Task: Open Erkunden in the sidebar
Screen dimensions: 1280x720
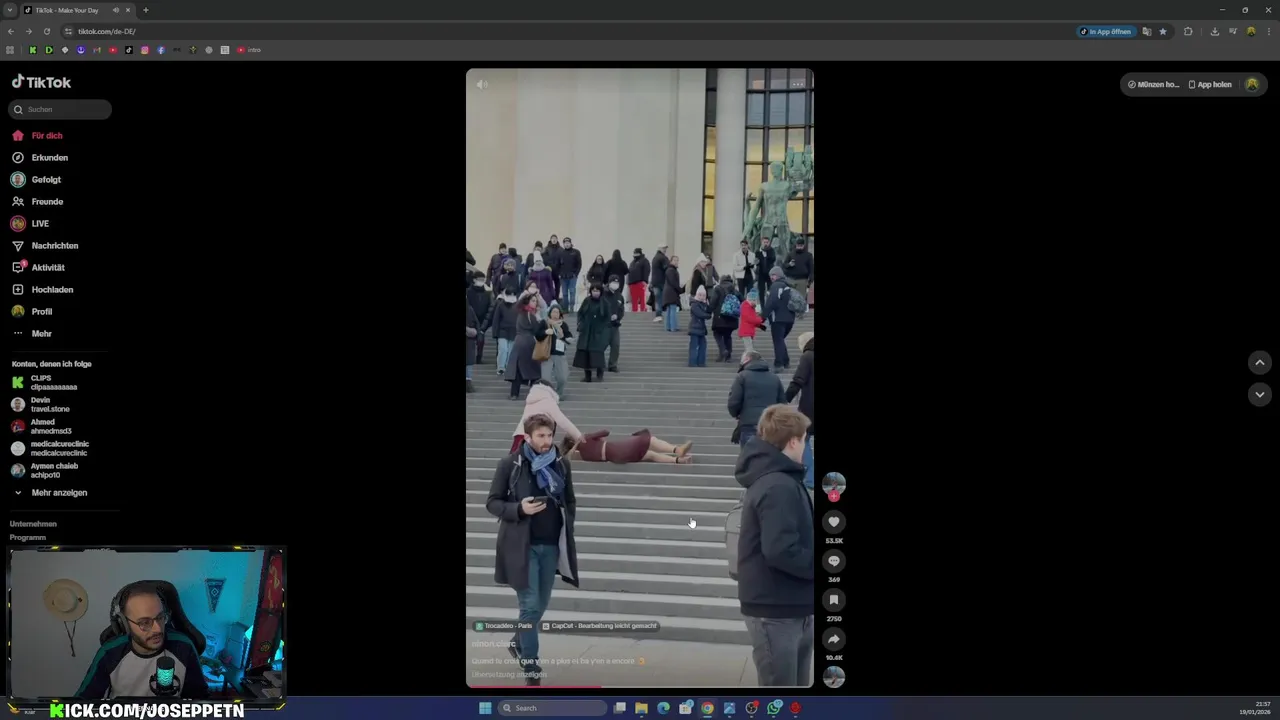Action: tap(41, 157)
